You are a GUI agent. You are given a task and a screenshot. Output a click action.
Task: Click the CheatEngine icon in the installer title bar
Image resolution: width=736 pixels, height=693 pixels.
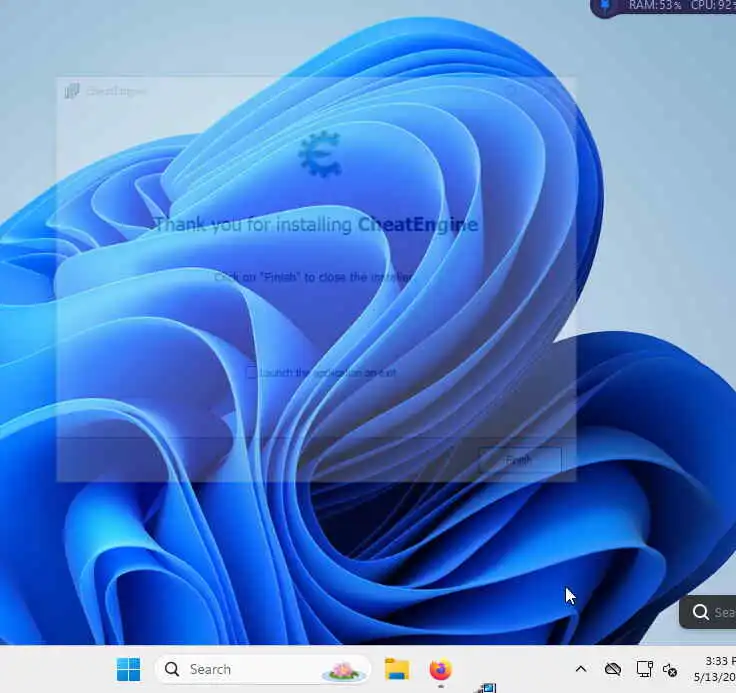[x=72, y=91]
